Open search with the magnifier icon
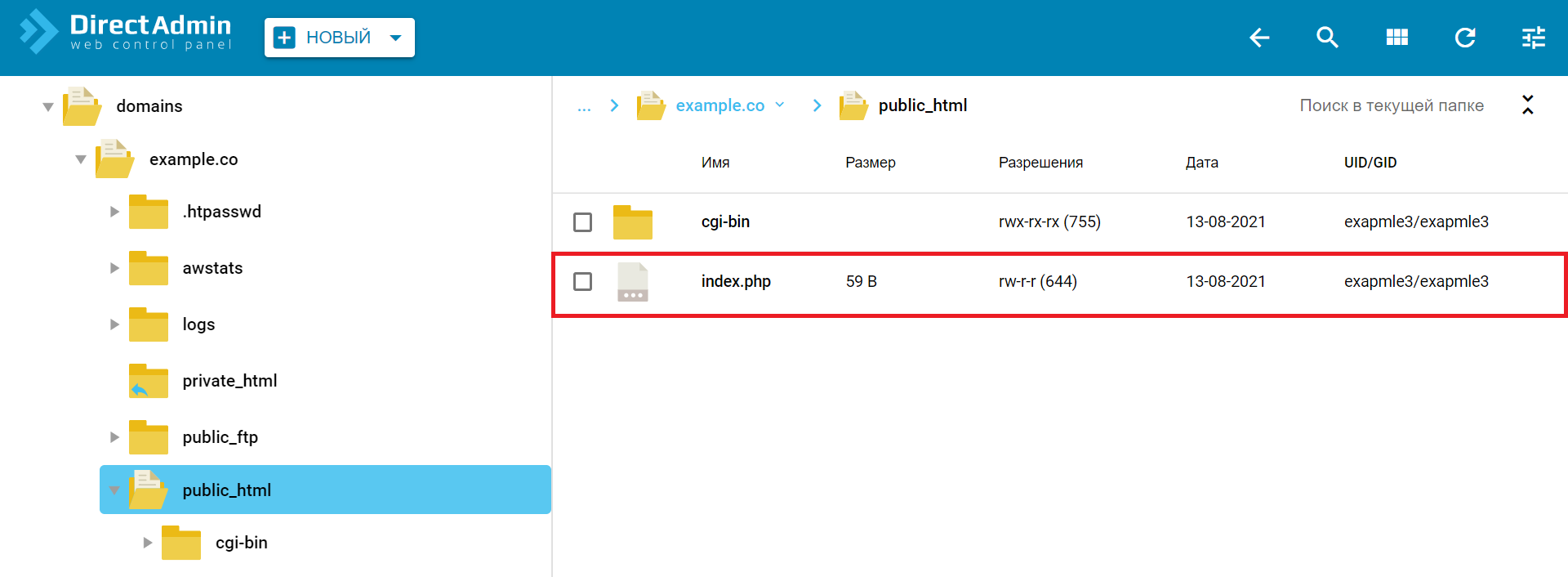Viewport: 1568px width, 577px height. click(1327, 38)
